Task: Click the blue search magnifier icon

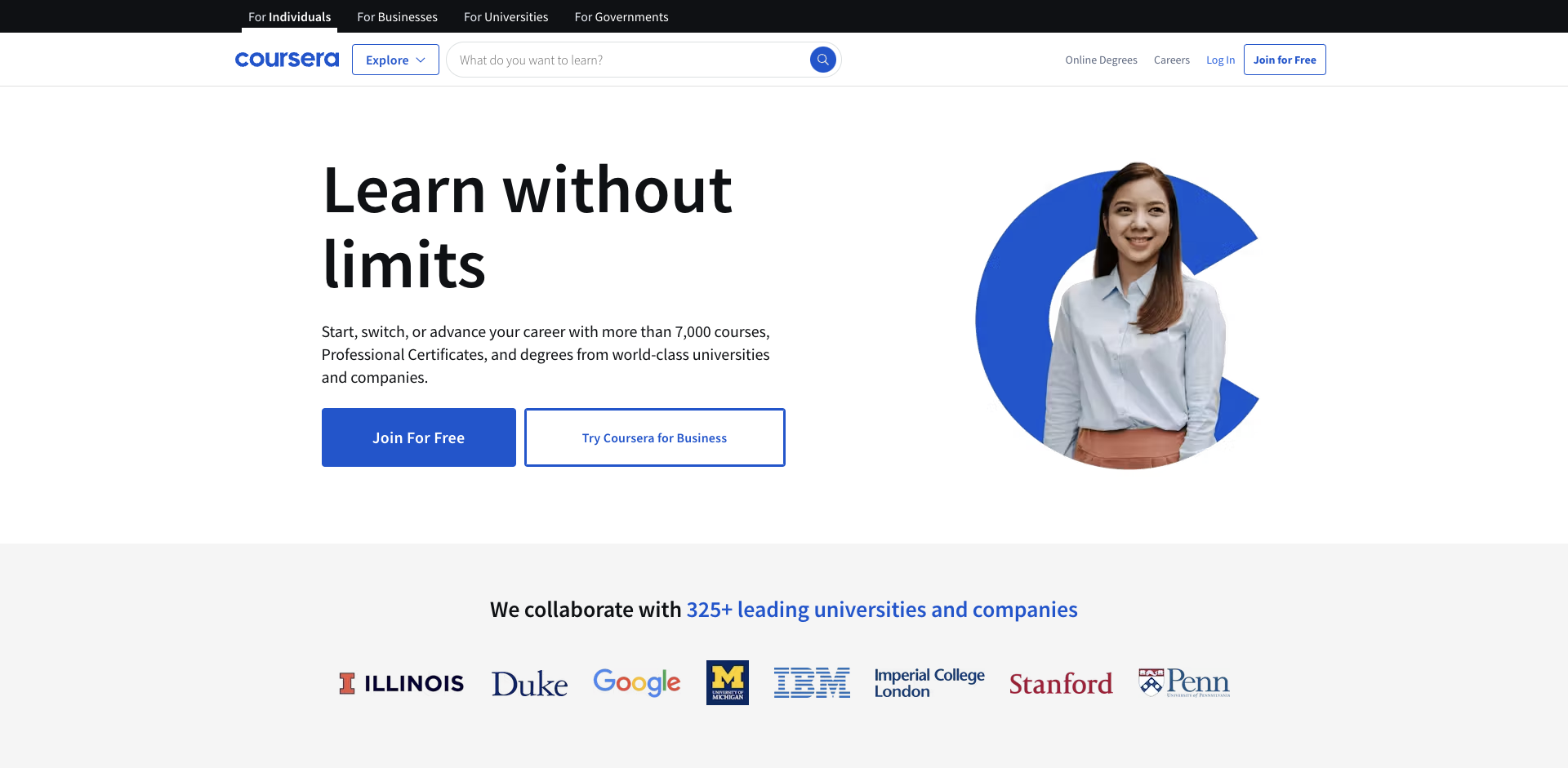Action: tap(822, 60)
